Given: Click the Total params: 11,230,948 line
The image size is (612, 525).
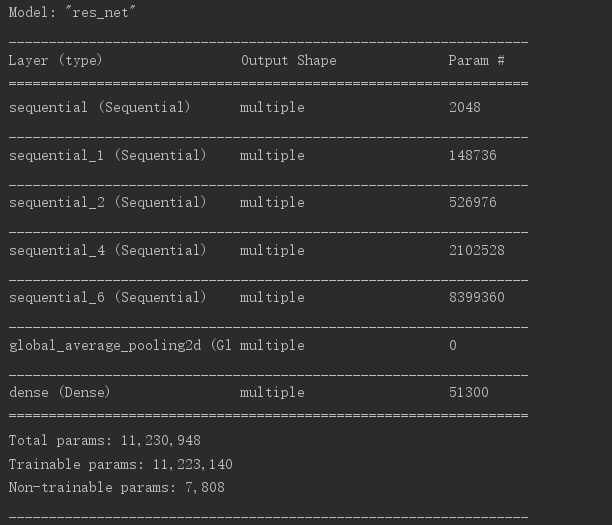Looking at the screenshot, I should click(x=105, y=441).
